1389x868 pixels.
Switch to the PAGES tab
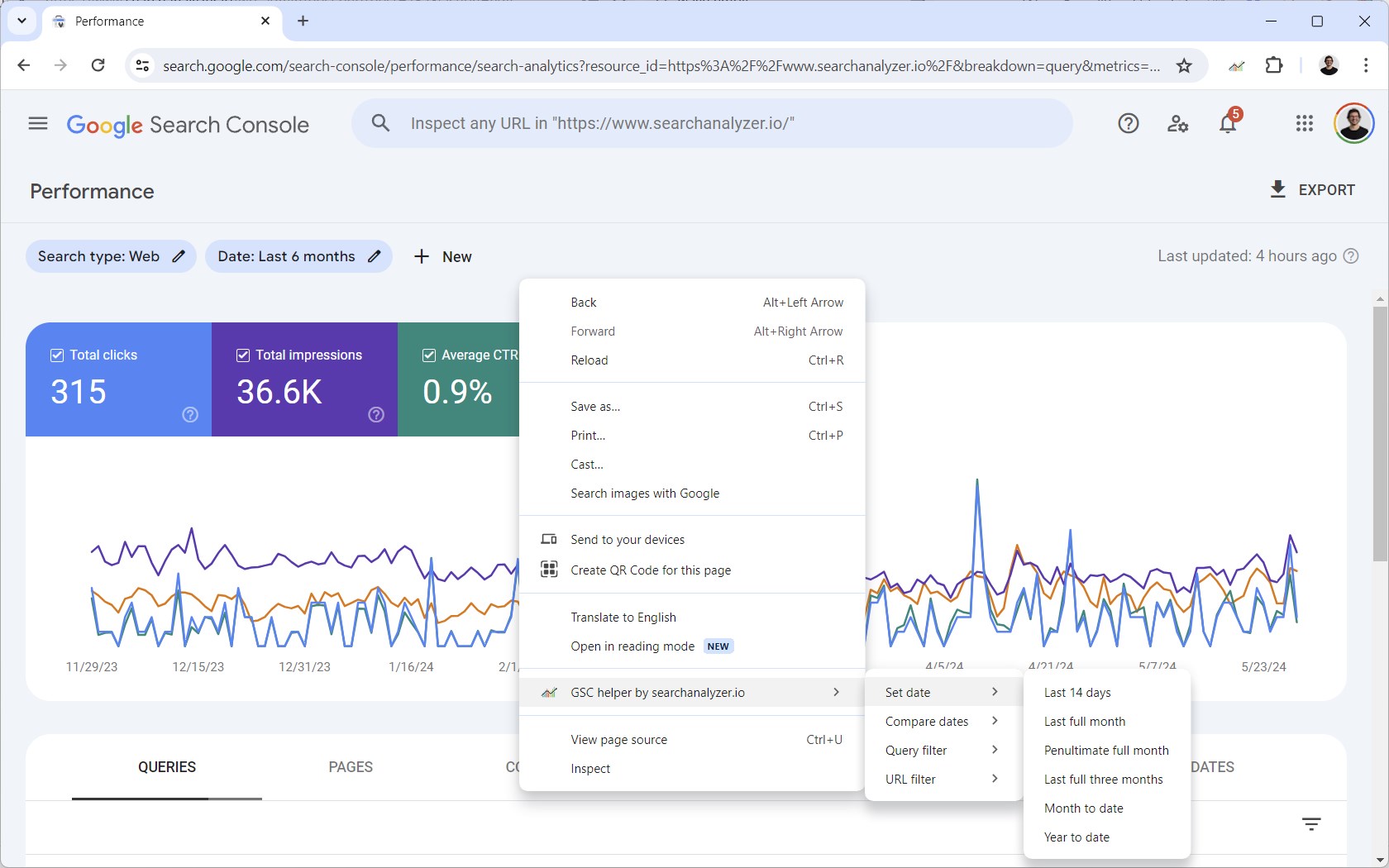tap(350, 767)
